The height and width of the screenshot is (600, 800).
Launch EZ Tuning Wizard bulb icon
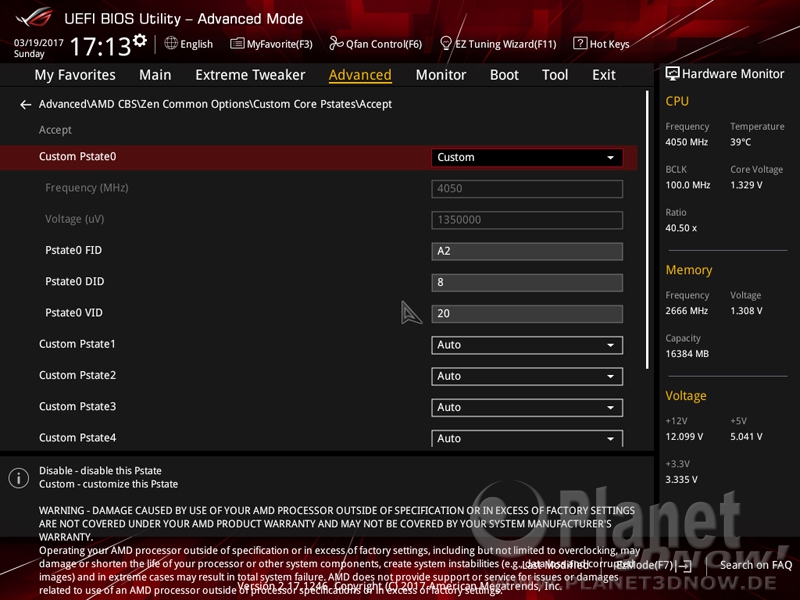(x=445, y=43)
